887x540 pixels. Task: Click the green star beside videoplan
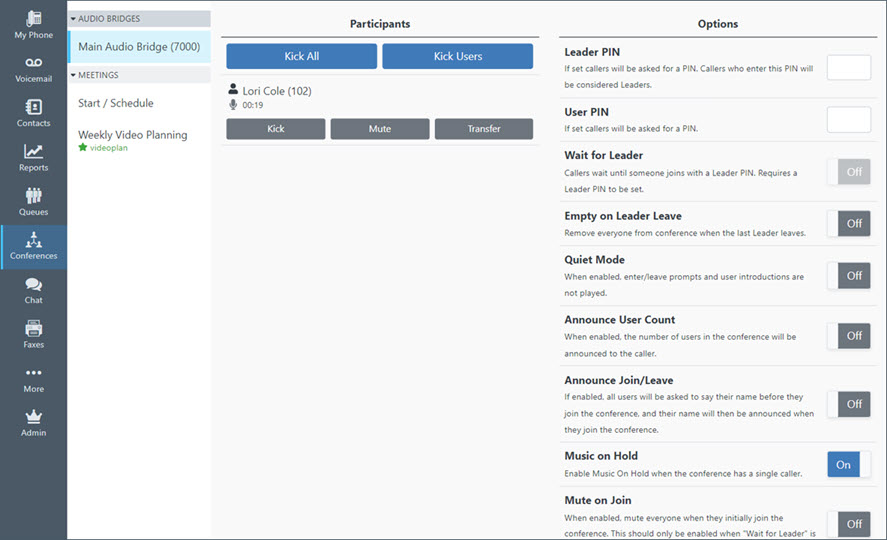83,148
